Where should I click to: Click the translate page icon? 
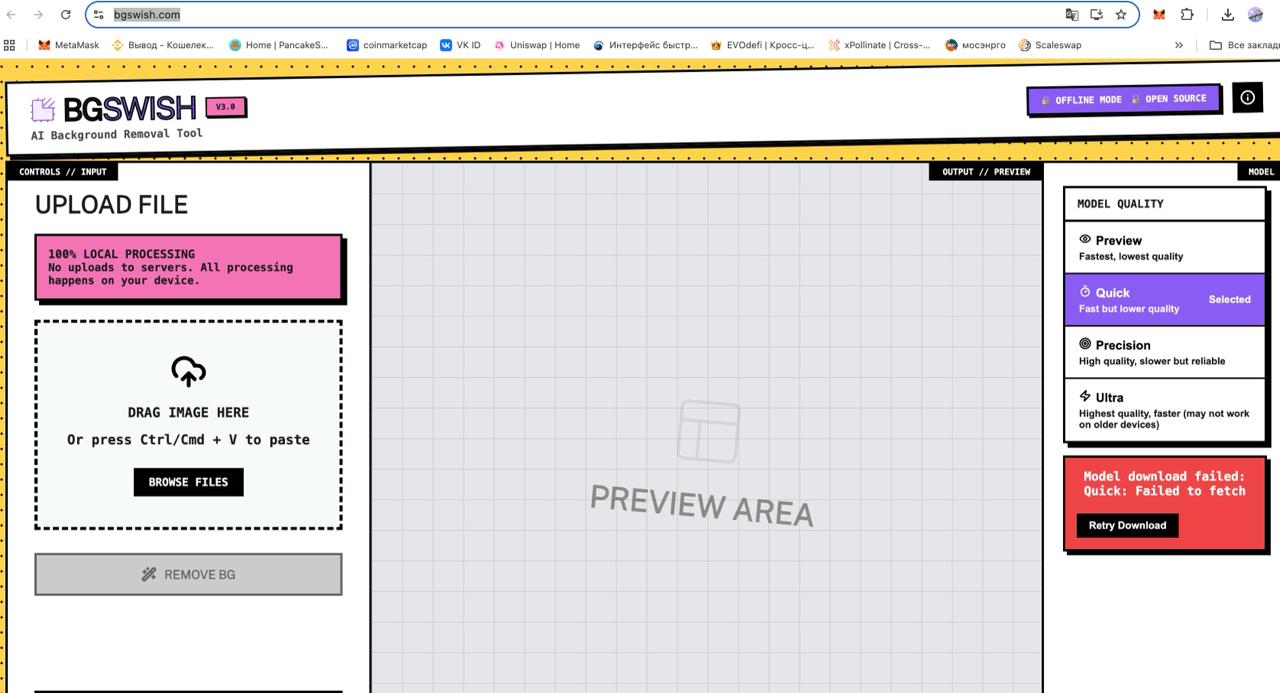[1072, 15]
